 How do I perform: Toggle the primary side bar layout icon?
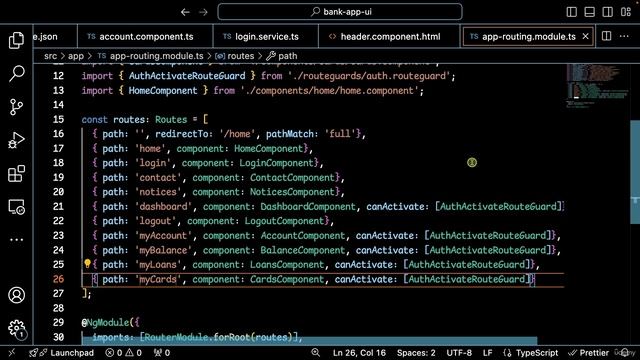[571, 12]
